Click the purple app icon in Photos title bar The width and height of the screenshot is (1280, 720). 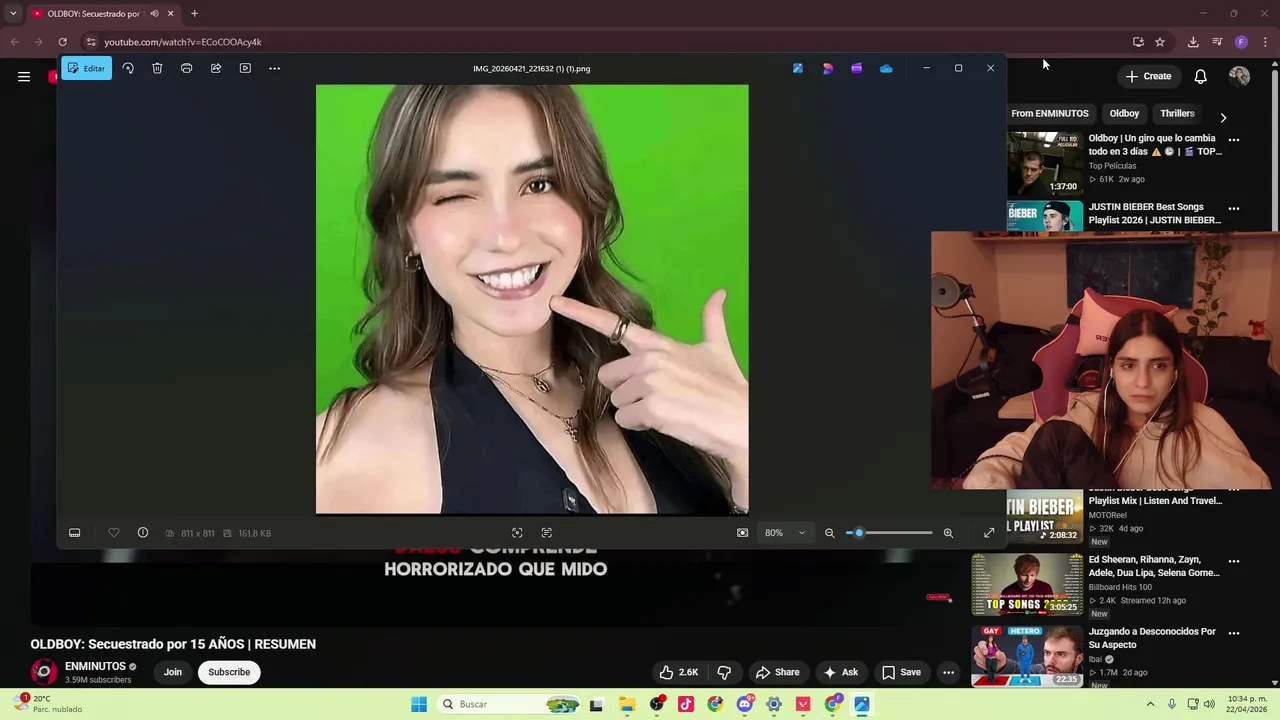pos(856,68)
